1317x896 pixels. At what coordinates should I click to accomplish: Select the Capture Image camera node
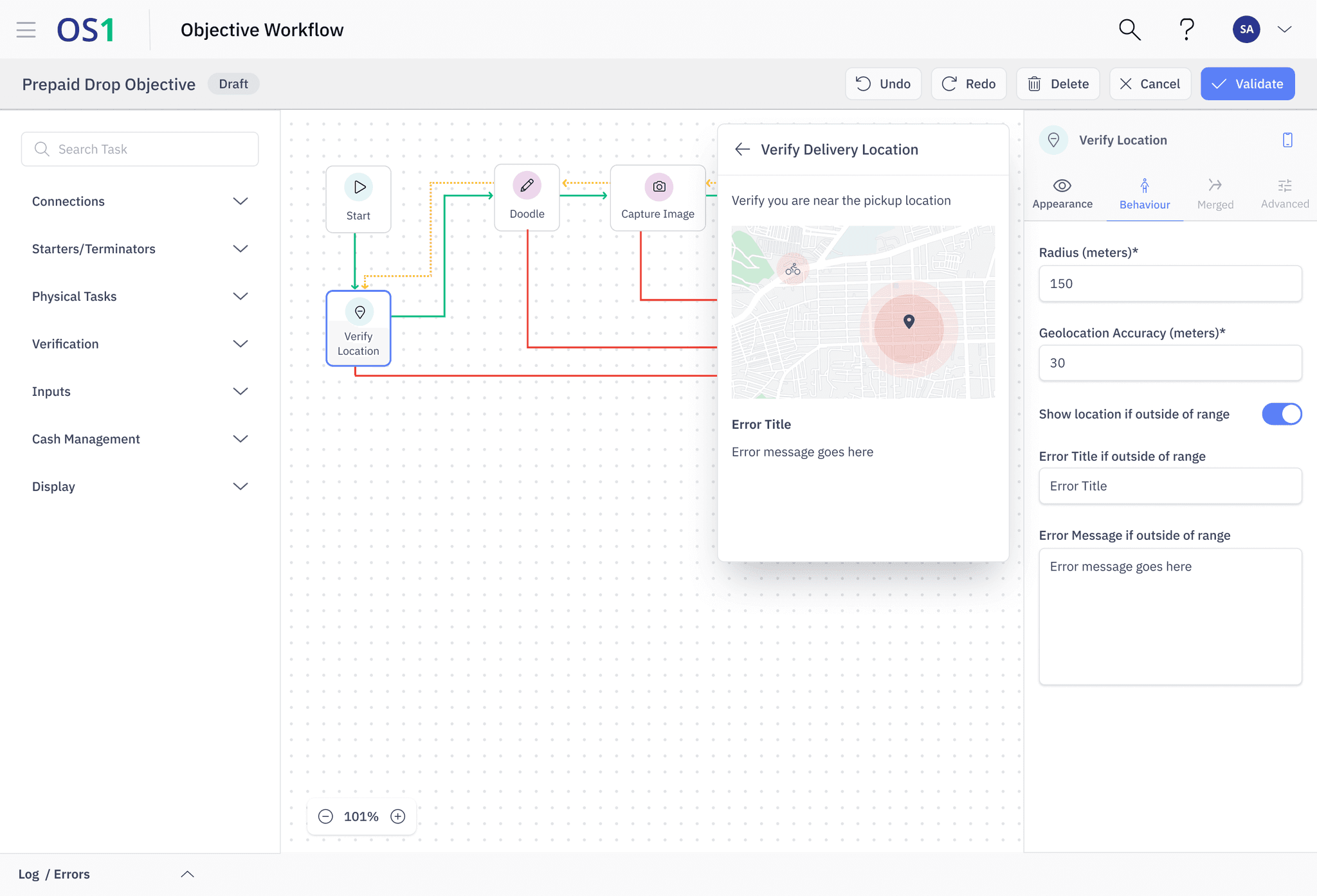tap(657, 197)
